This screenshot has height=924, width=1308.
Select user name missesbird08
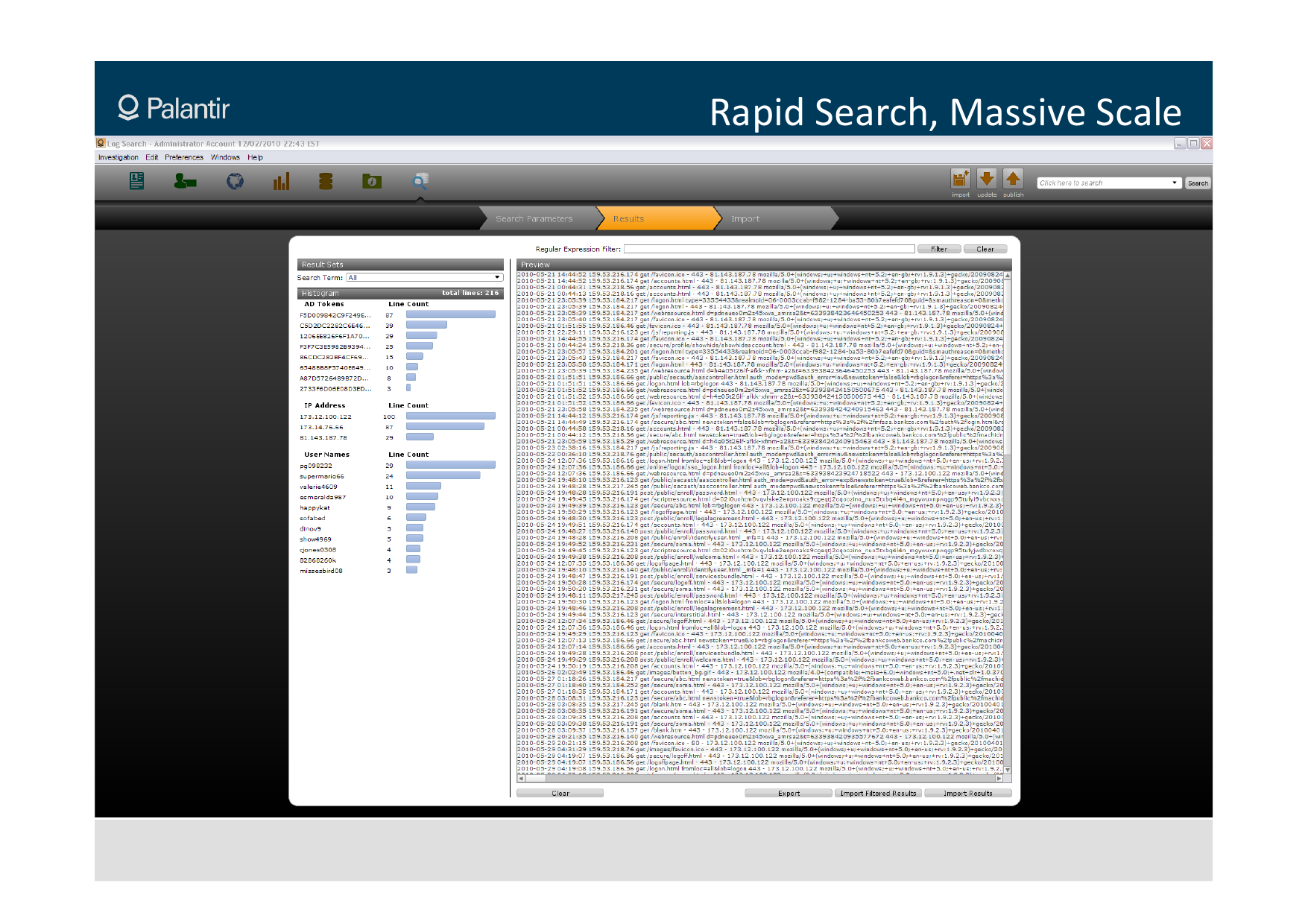tap(321, 571)
